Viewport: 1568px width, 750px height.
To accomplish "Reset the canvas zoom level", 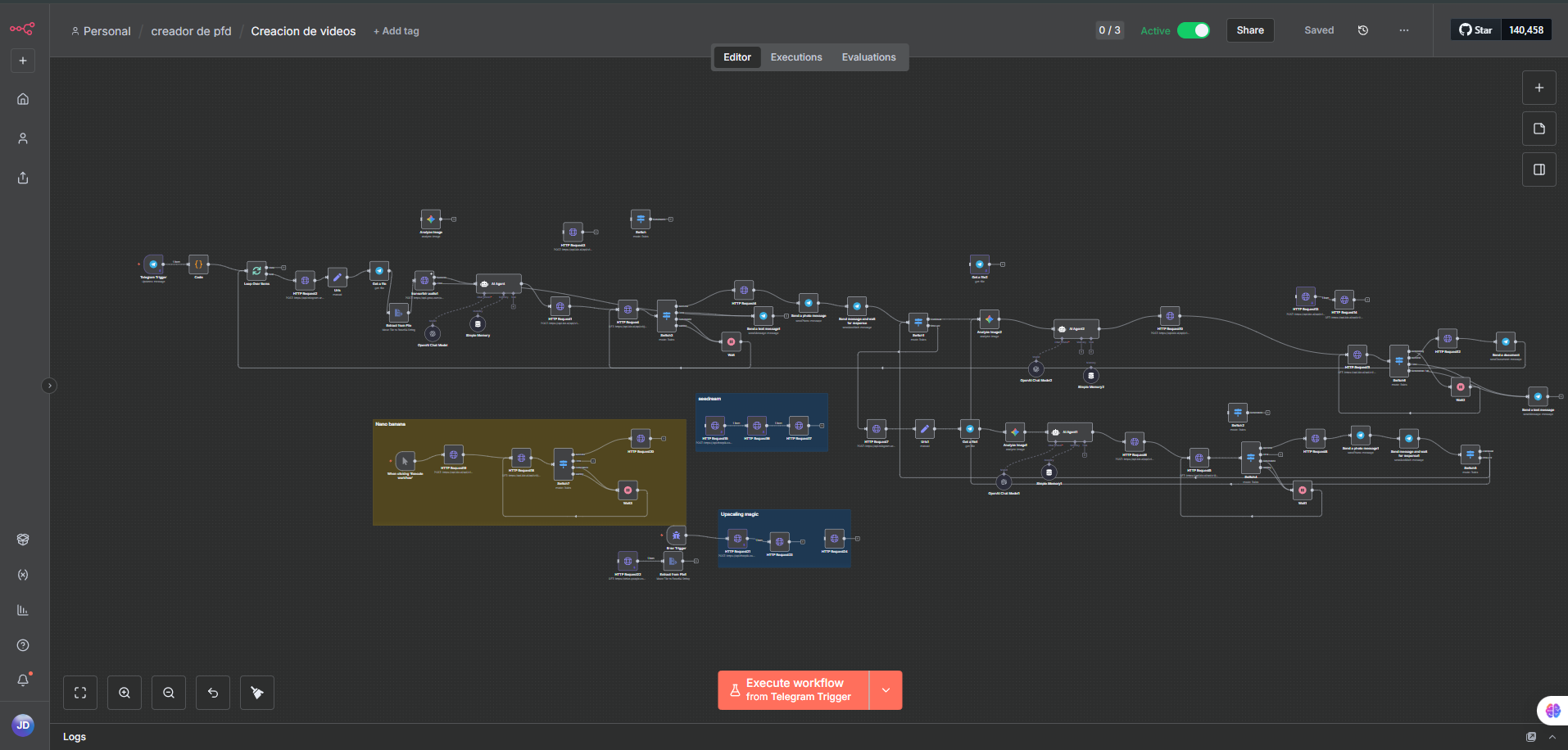I will (213, 693).
